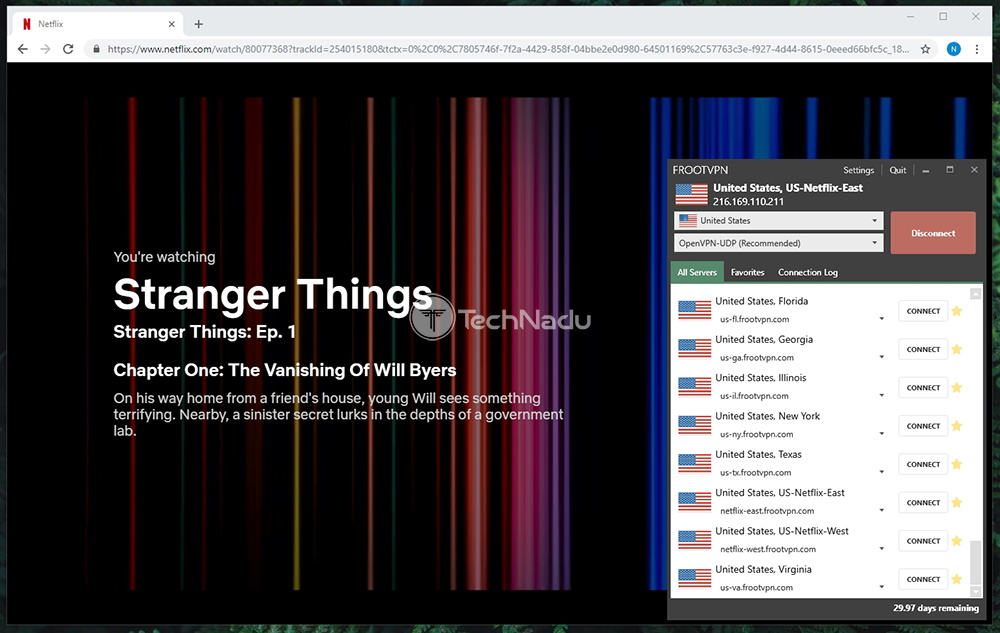This screenshot has height=633, width=1000.
Task: Open the Connection Log tab
Action: 807,272
